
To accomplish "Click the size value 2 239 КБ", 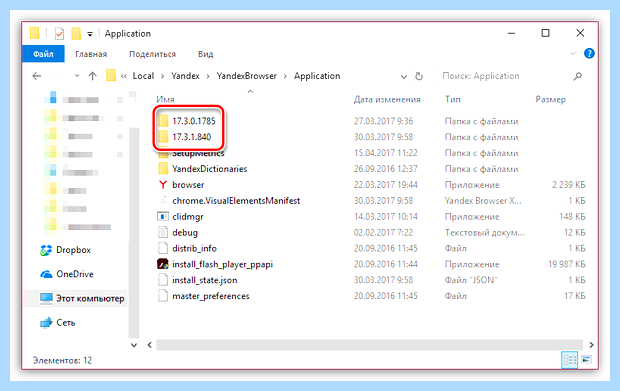I will point(569,185).
